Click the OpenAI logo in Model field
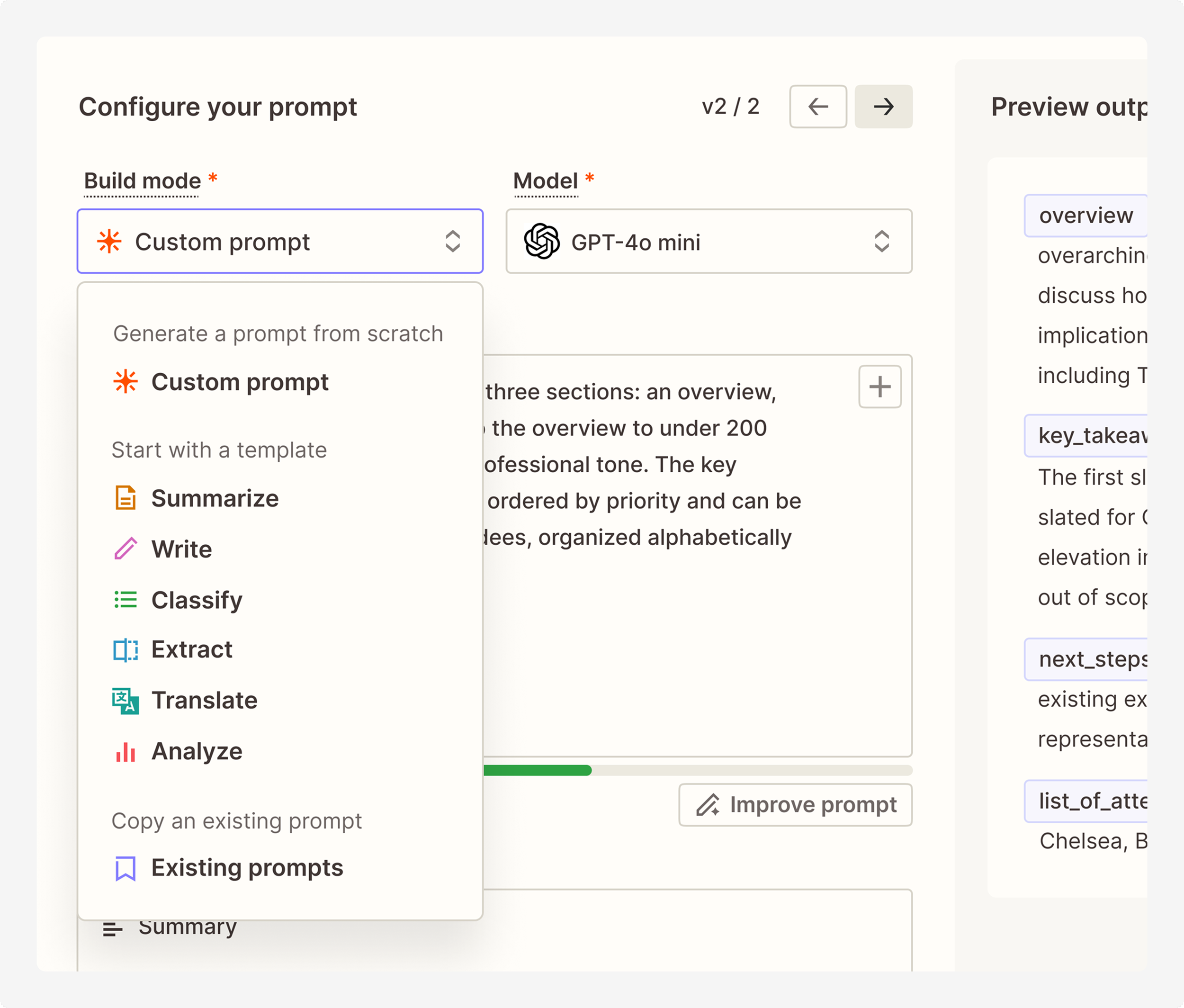Viewport: 1184px width, 1008px height. (x=541, y=242)
